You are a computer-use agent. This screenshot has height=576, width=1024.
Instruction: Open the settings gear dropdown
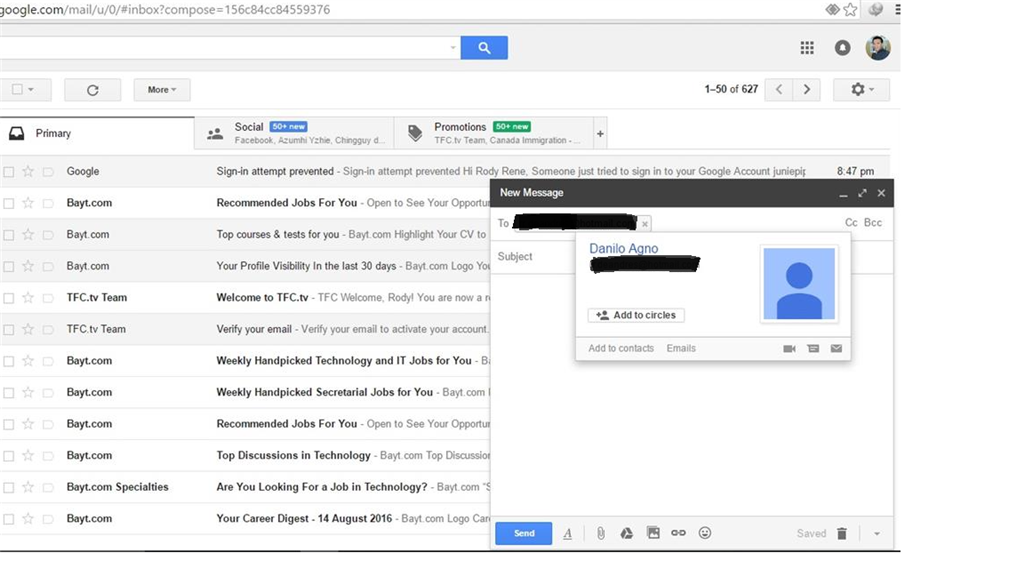pos(861,89)
